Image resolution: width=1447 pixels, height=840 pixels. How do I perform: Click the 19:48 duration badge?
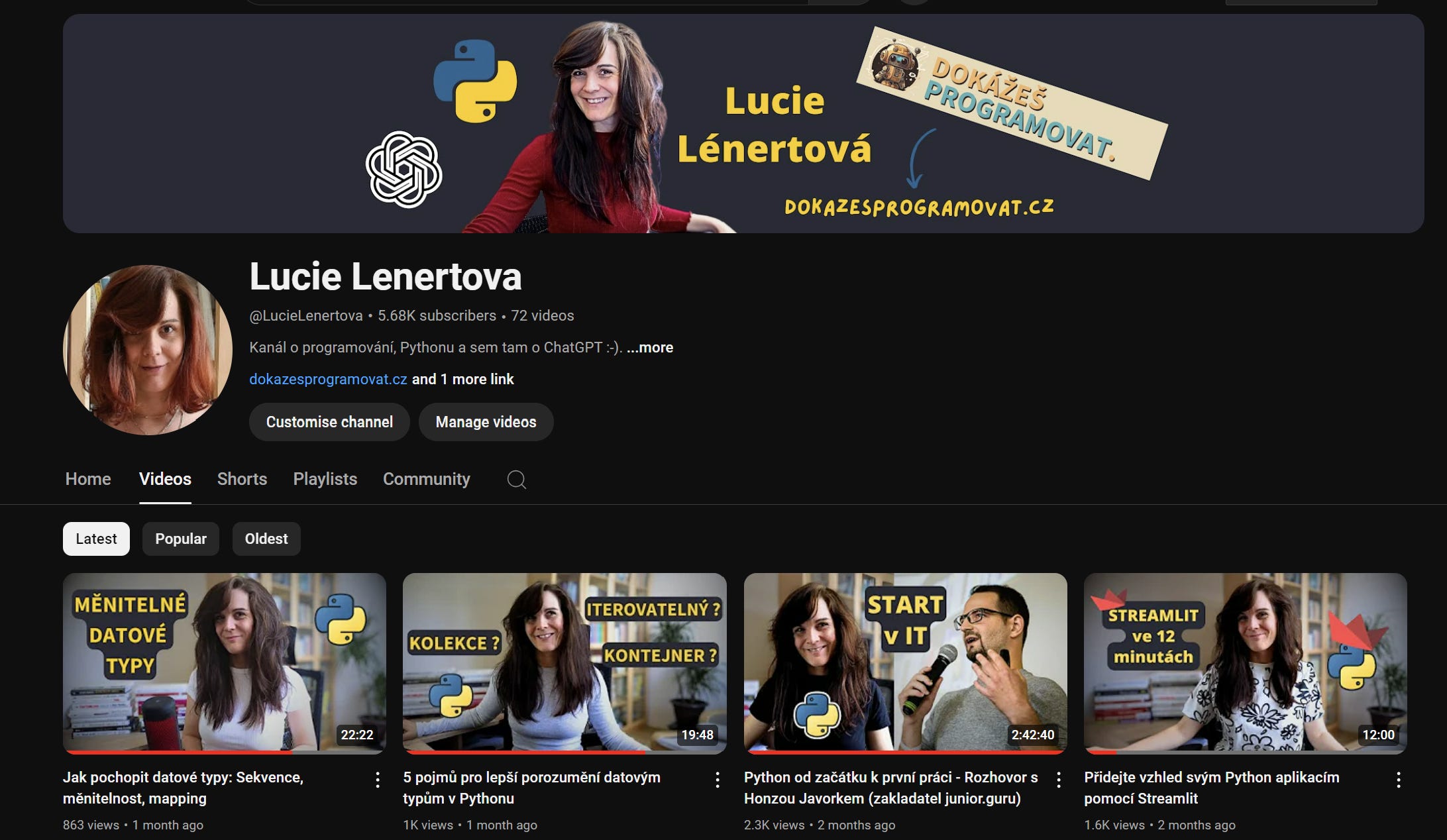(697, 735)
